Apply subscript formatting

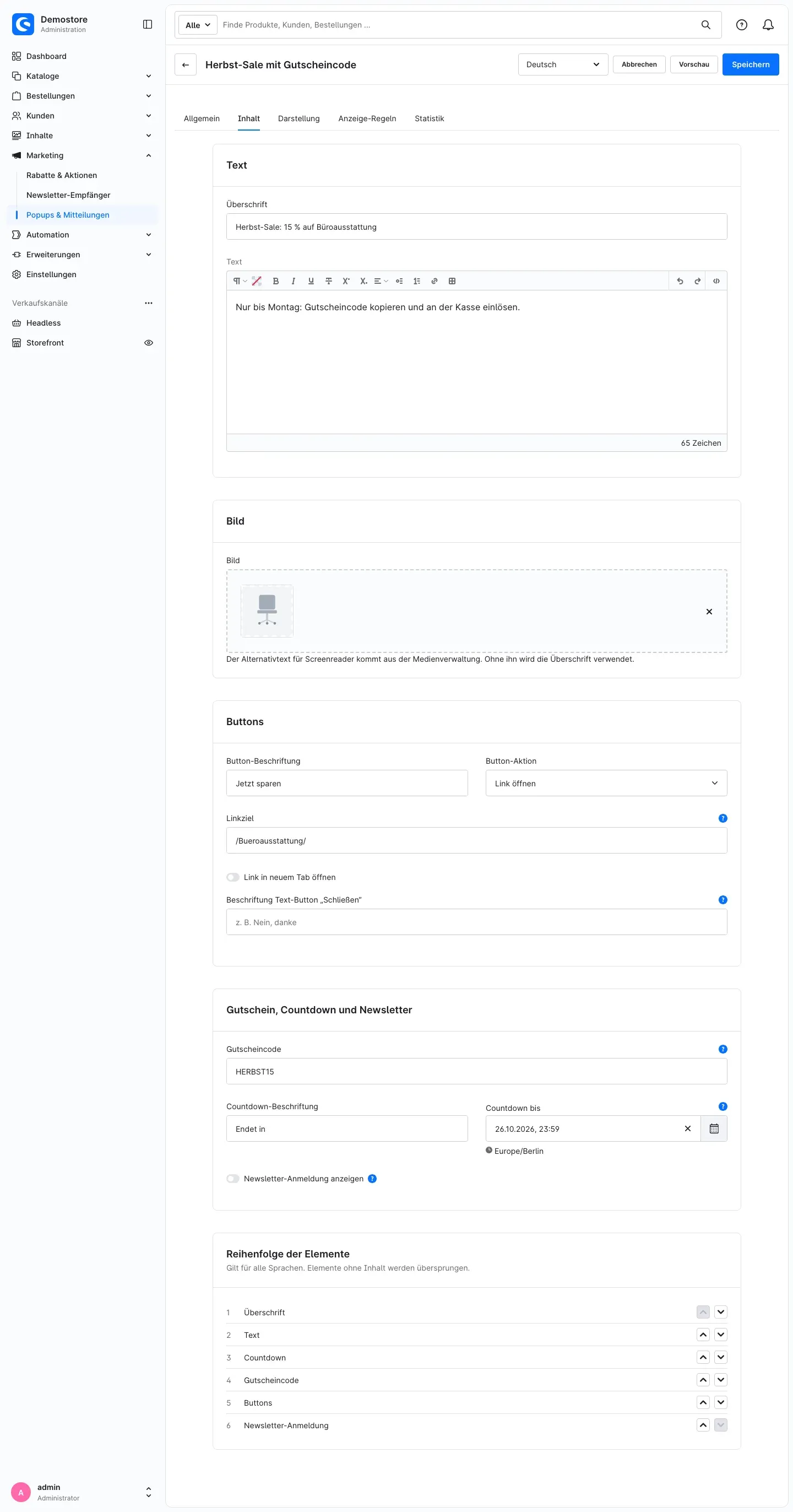point(363,281)
